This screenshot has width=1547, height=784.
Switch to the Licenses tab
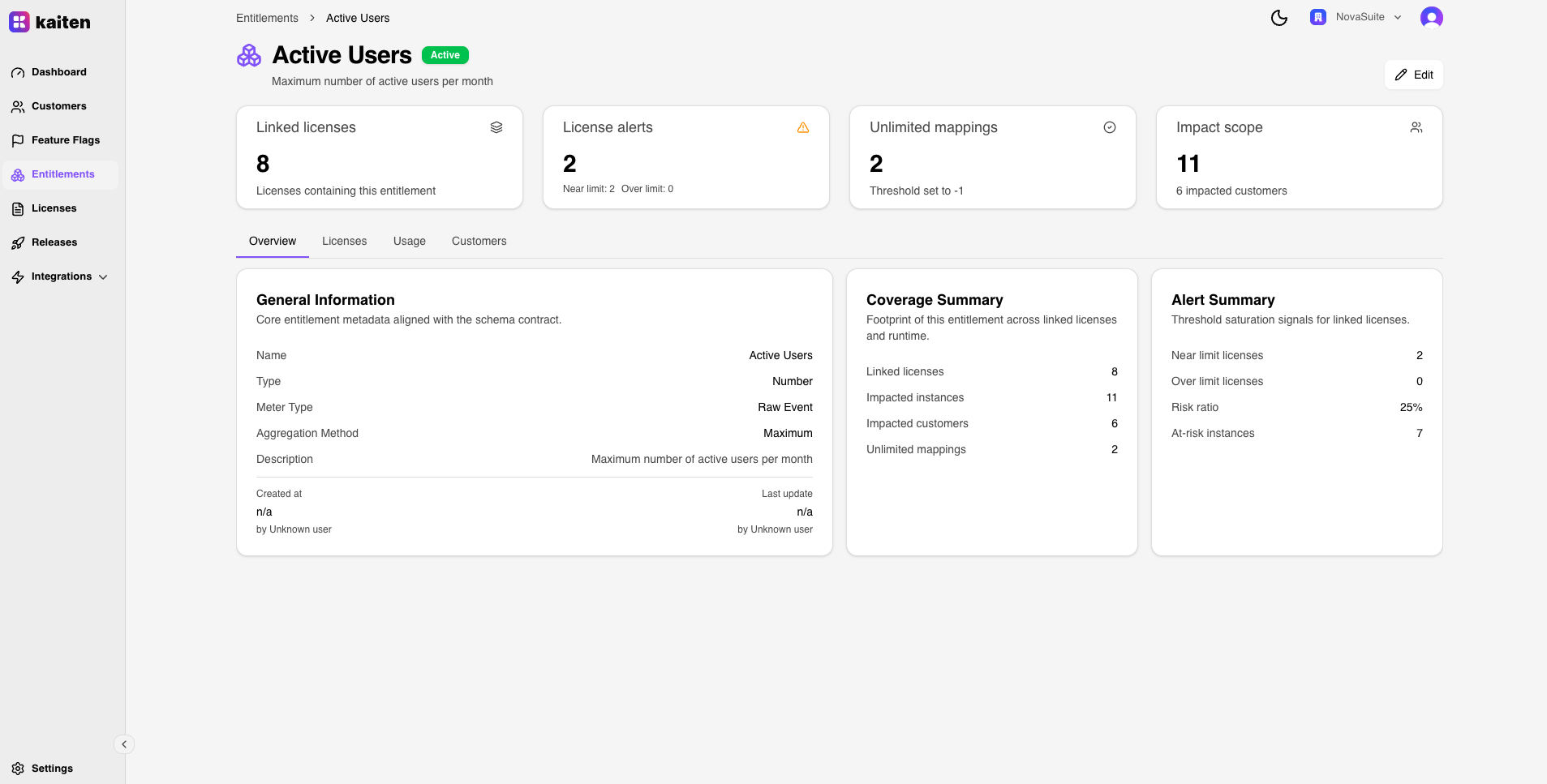344,241
